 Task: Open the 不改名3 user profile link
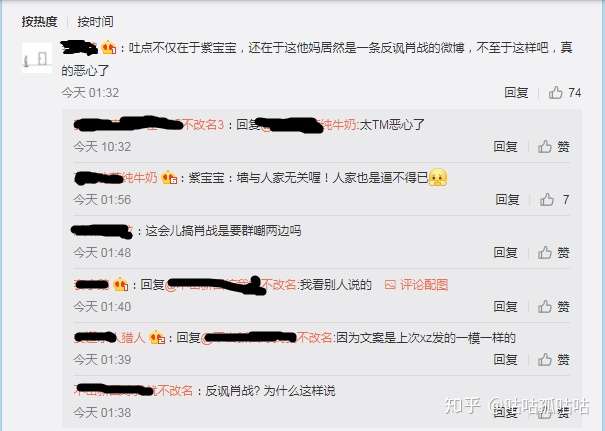(x=149, y=124)
